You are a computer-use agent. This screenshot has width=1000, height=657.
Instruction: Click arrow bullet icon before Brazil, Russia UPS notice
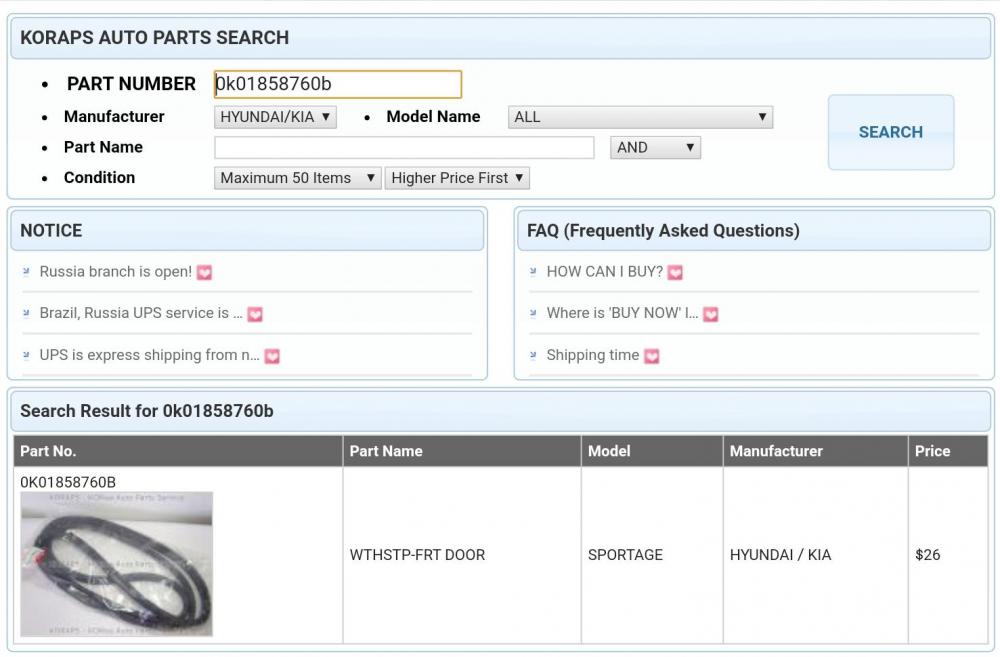26,313
